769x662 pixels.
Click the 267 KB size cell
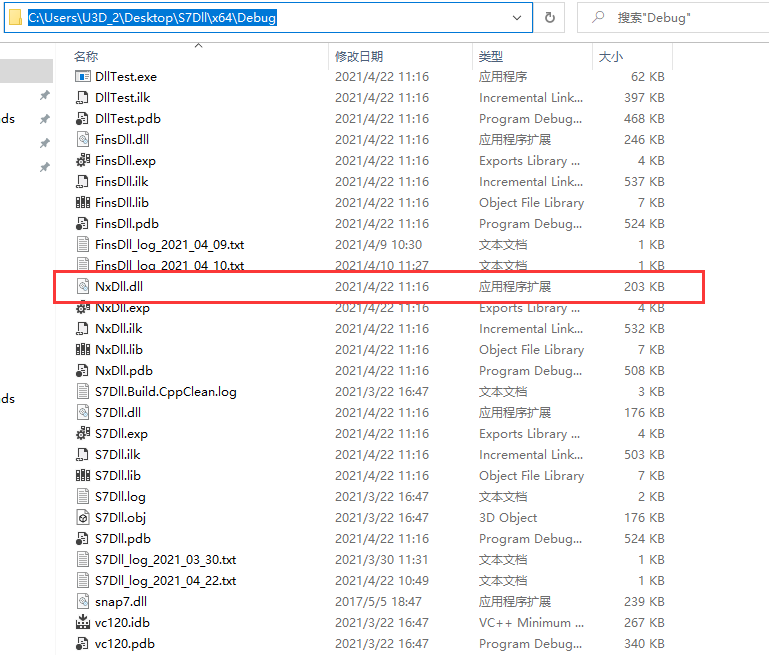644,622
